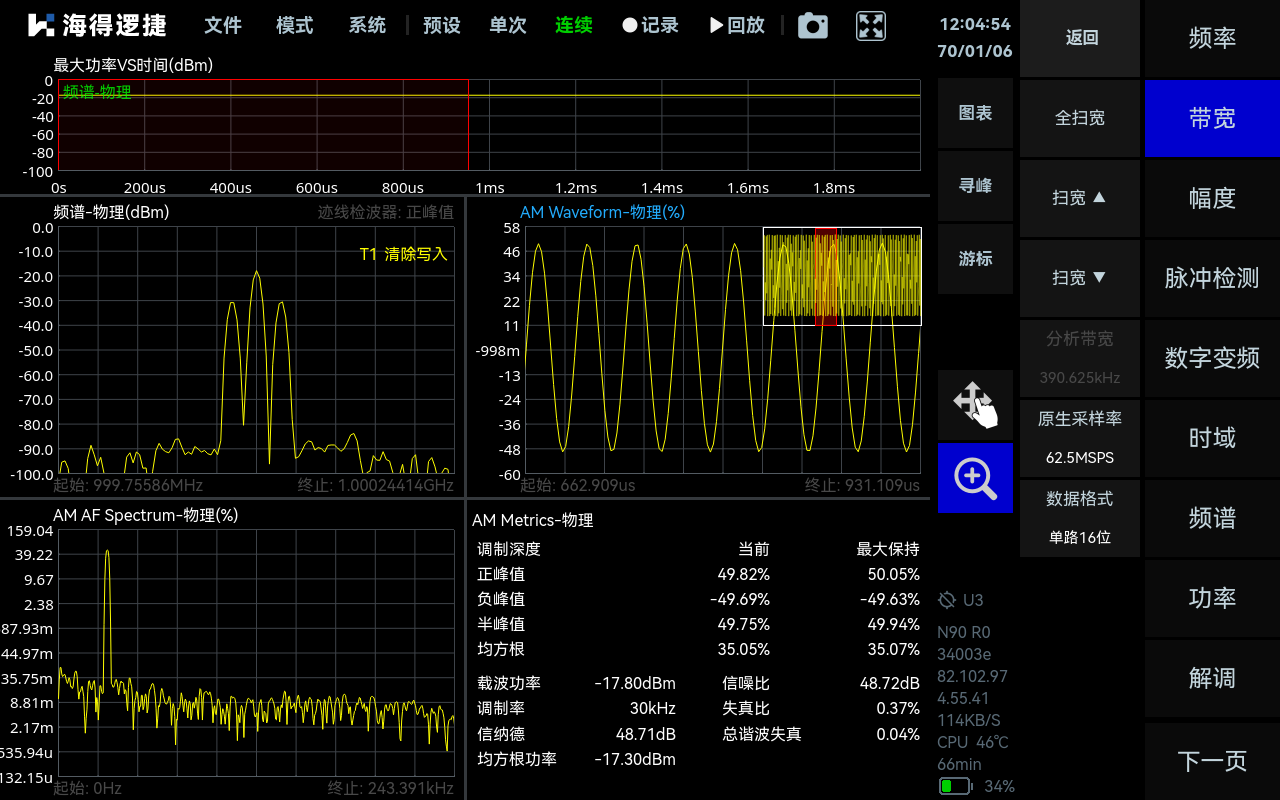Decrease span with 扫宽 ▼
Image resolution: width=1280 pixels, height=800 pixels.
pyautogui.click(x=1079, y=278)
